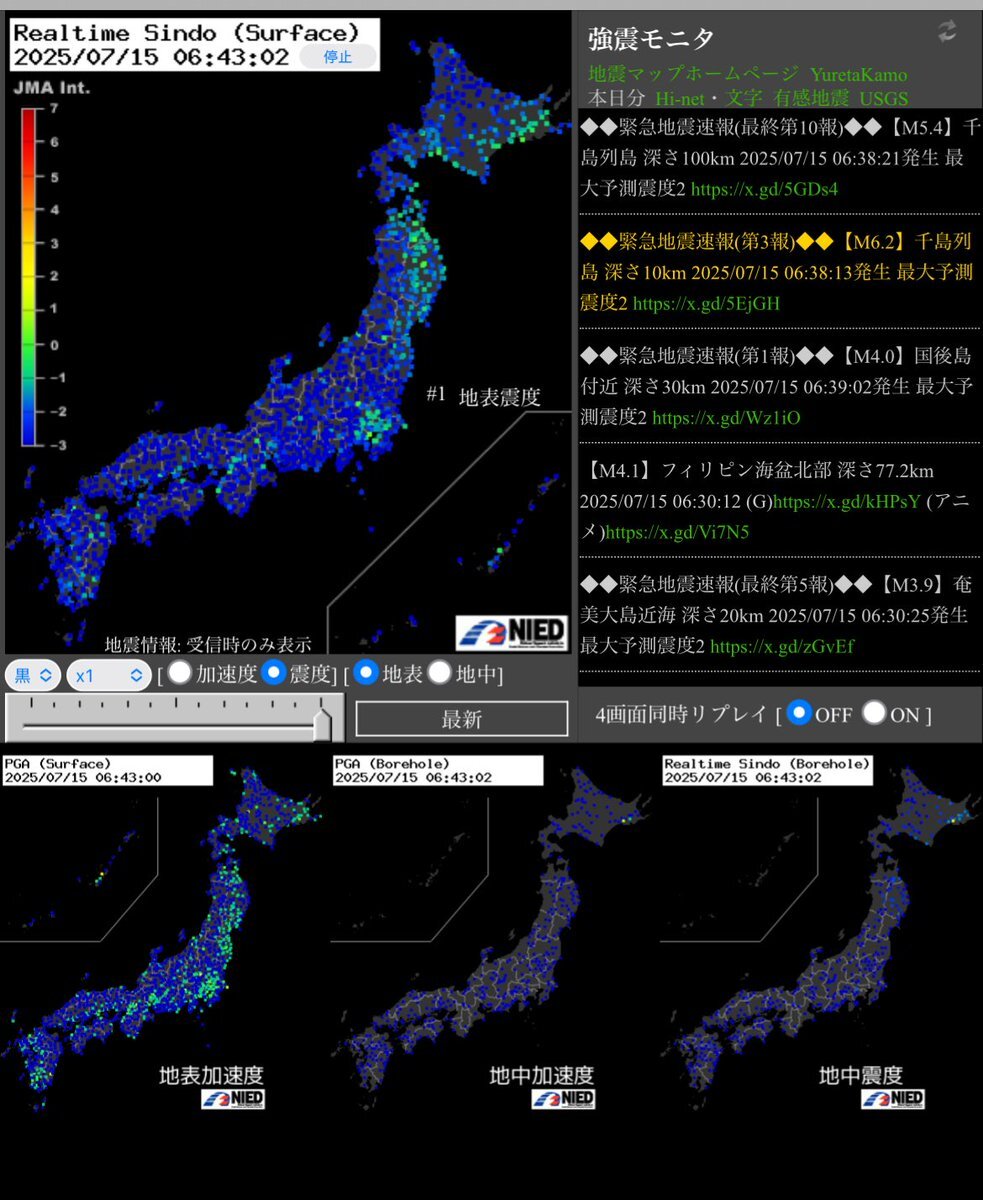
Task: Click the 4画面同時リプレイ label
Action: (x=682, y=715)
